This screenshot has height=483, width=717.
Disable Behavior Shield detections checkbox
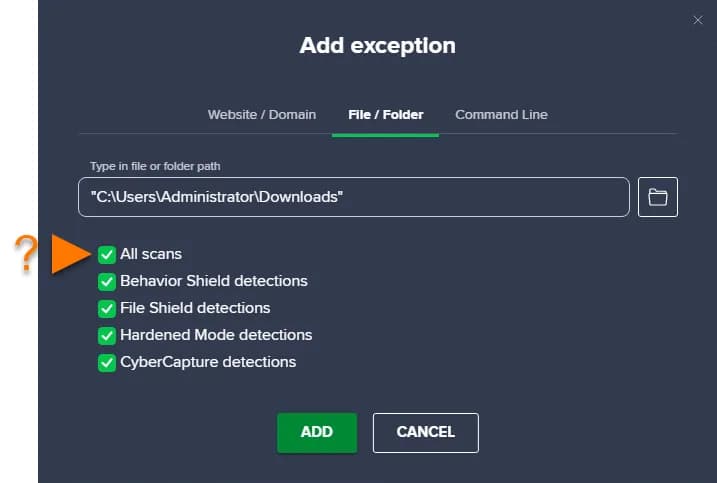[x=107, y=282]
